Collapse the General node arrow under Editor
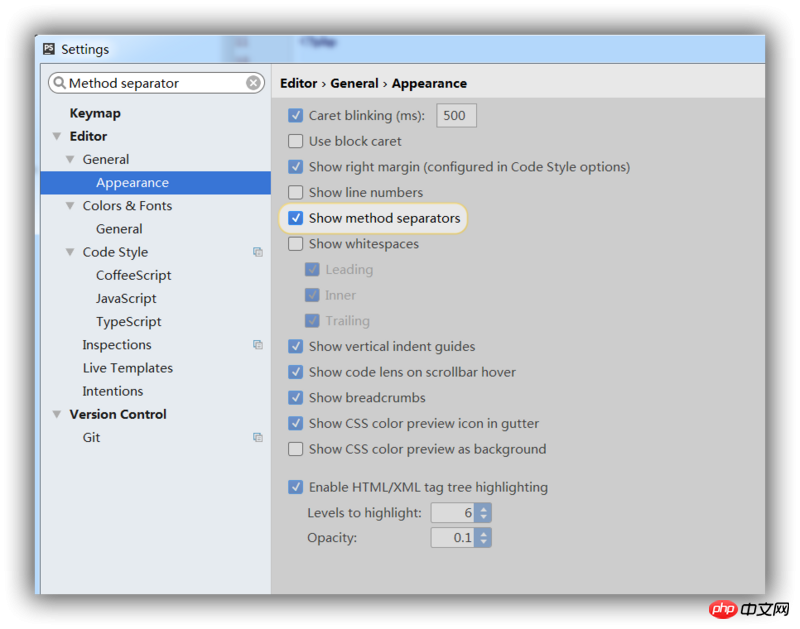 click(x=70, y=160)
